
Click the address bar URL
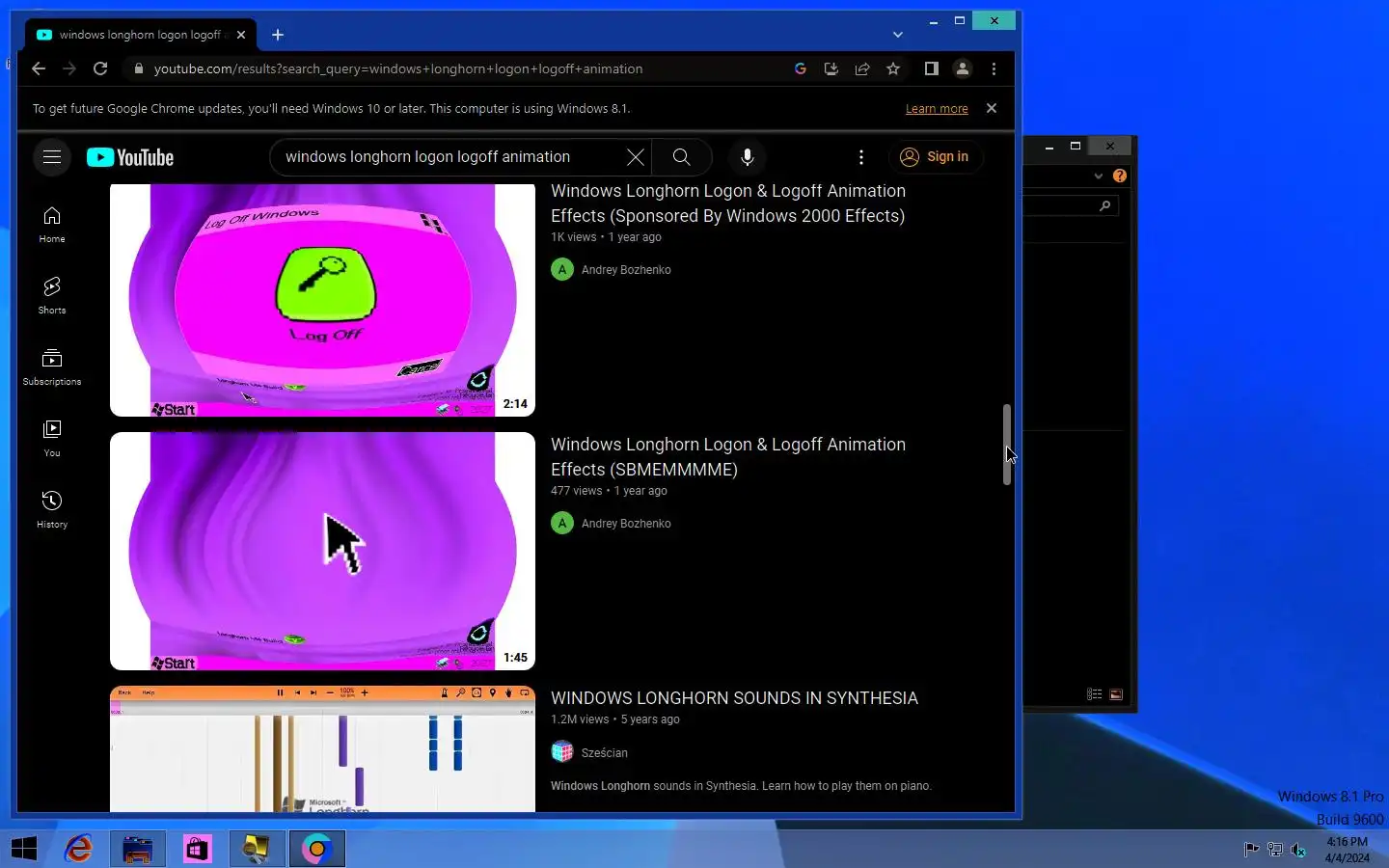tap(398, 68)
